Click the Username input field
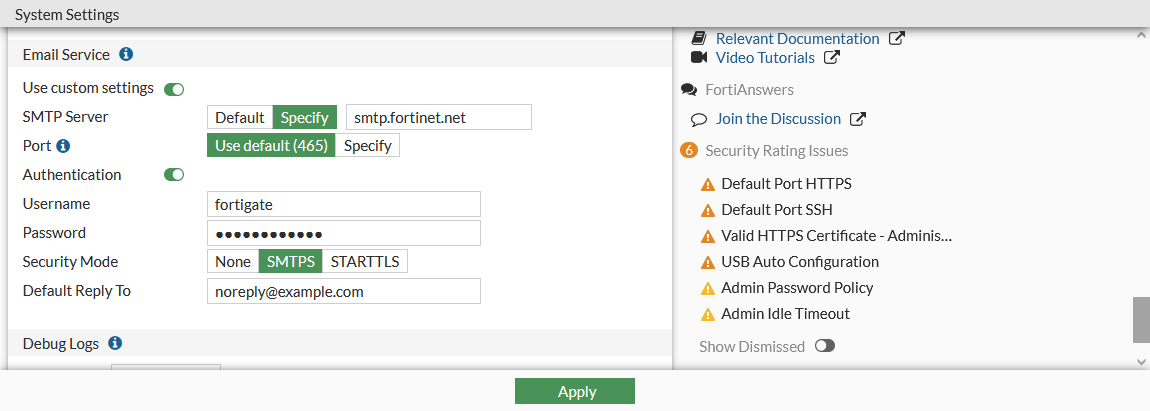This screenshot has width=1150, height=411. tap(343, 204)
